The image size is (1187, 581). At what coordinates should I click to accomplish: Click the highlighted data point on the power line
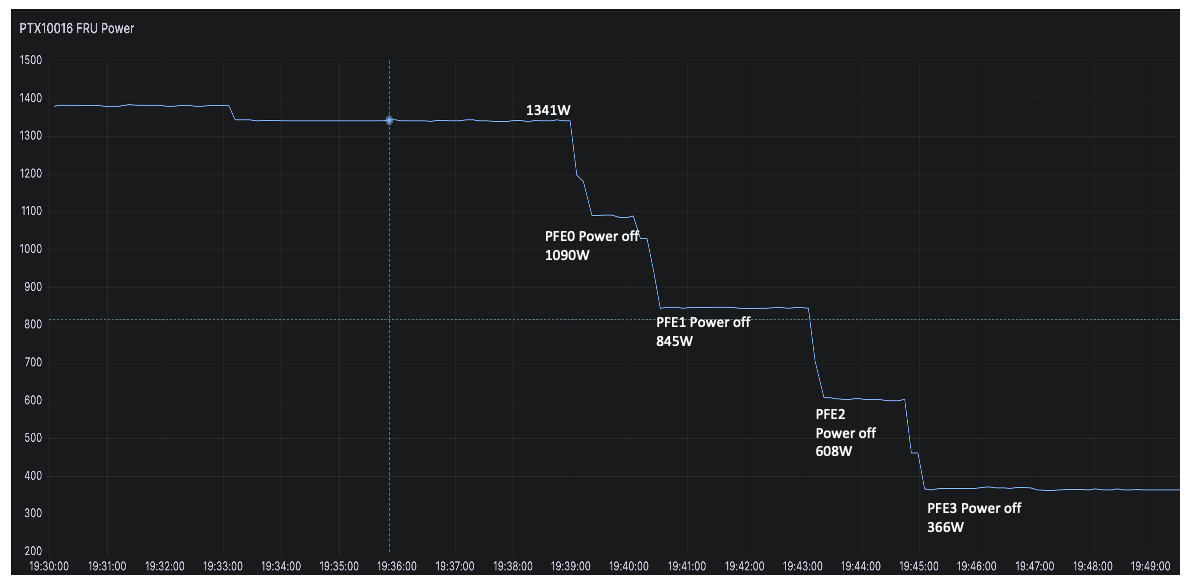389,120
